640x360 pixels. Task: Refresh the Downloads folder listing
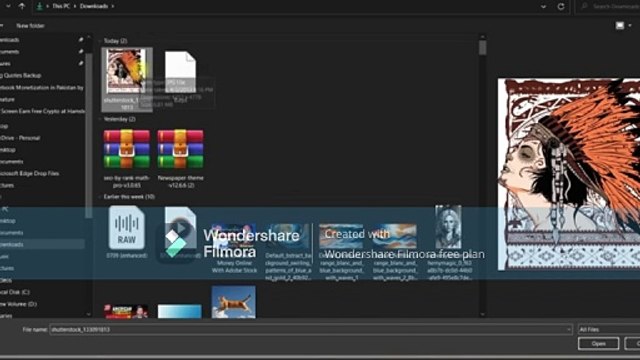[x=561, y=7]
